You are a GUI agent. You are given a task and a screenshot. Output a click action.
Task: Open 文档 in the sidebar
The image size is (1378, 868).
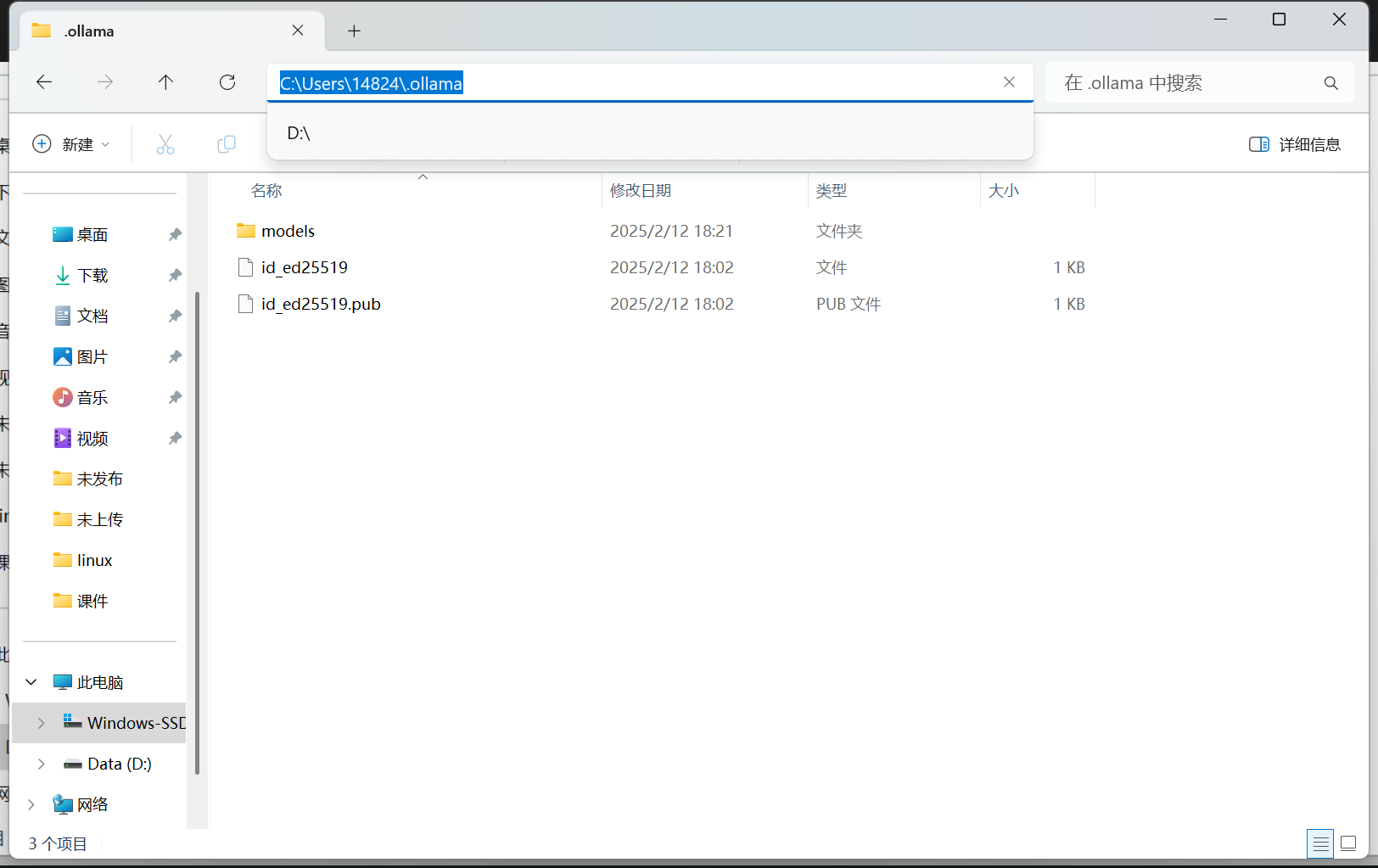[x=92, y=316]
